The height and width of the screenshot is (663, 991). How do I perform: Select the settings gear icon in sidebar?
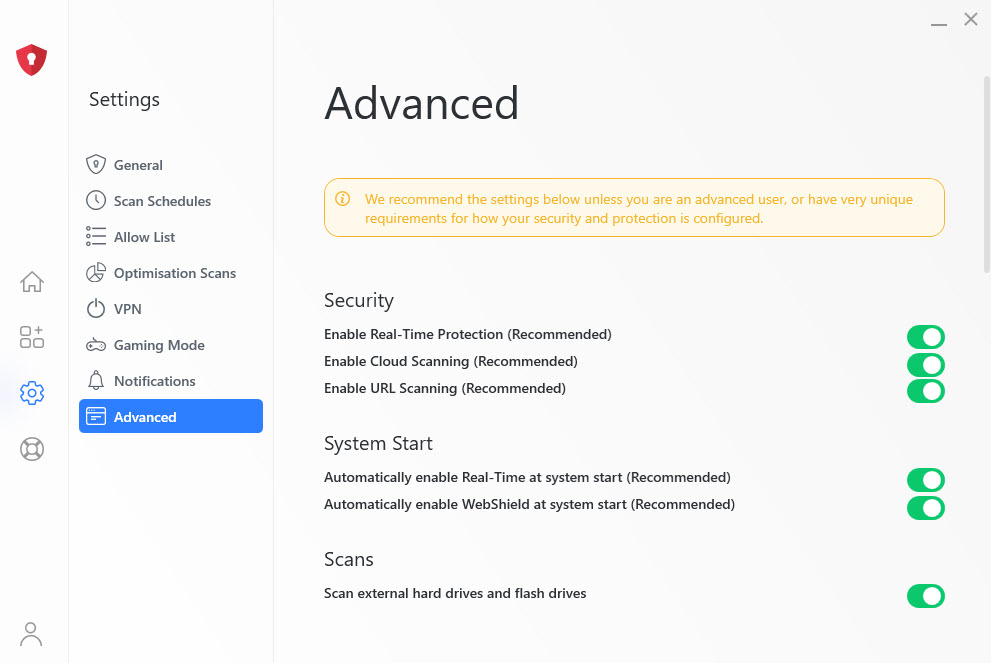coord(32,393)
